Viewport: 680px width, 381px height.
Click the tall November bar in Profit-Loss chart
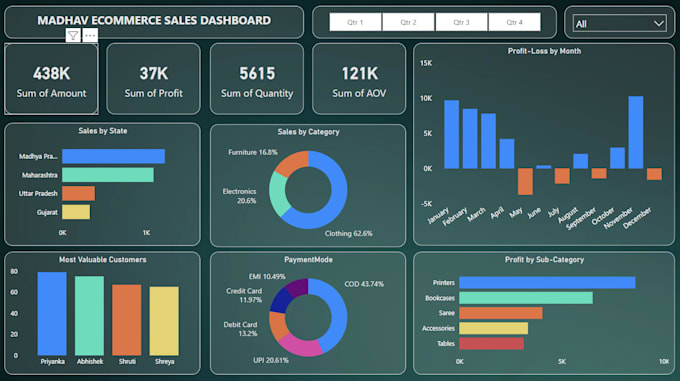[x=636, y=132]
